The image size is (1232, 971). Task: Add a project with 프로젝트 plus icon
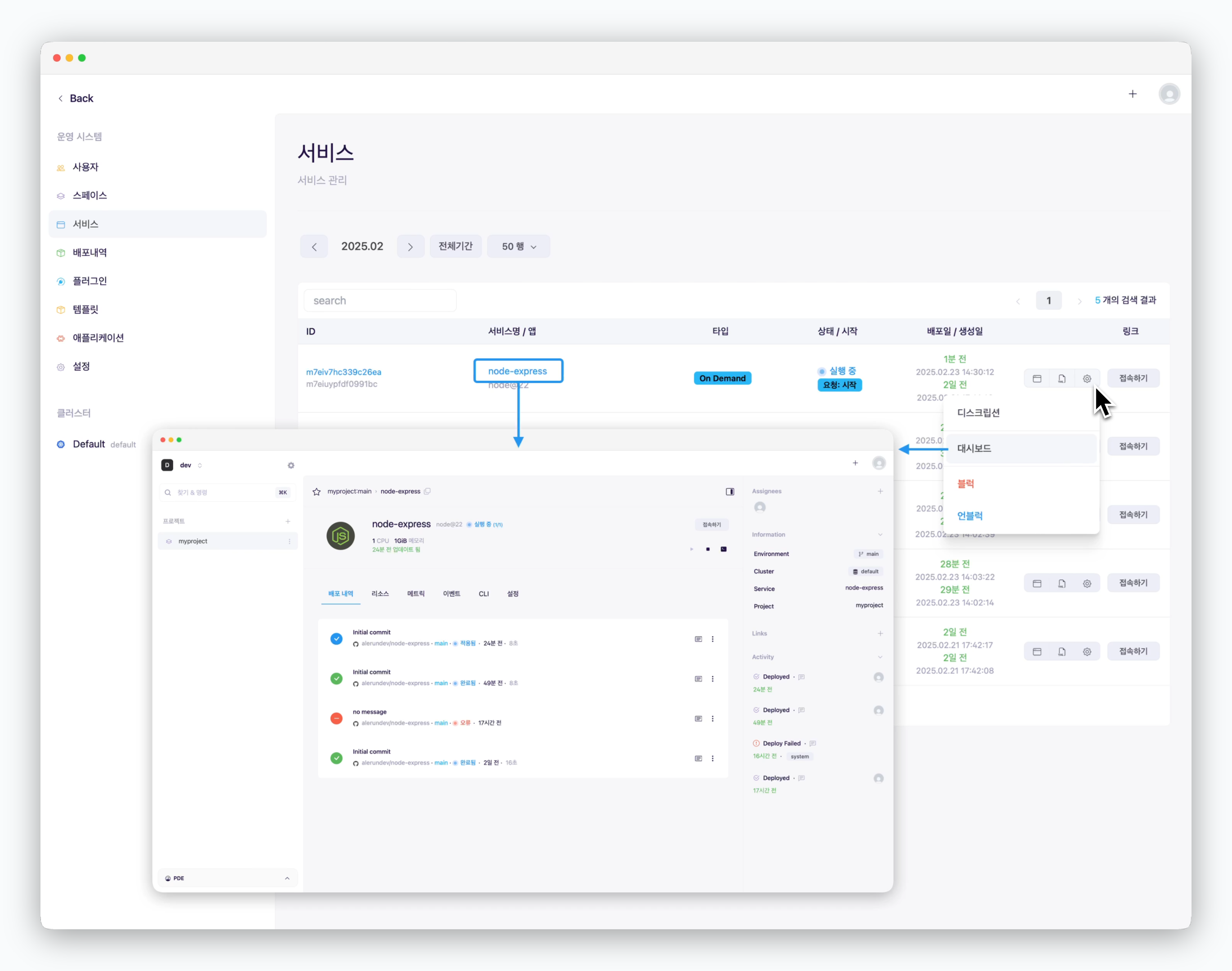288,521
